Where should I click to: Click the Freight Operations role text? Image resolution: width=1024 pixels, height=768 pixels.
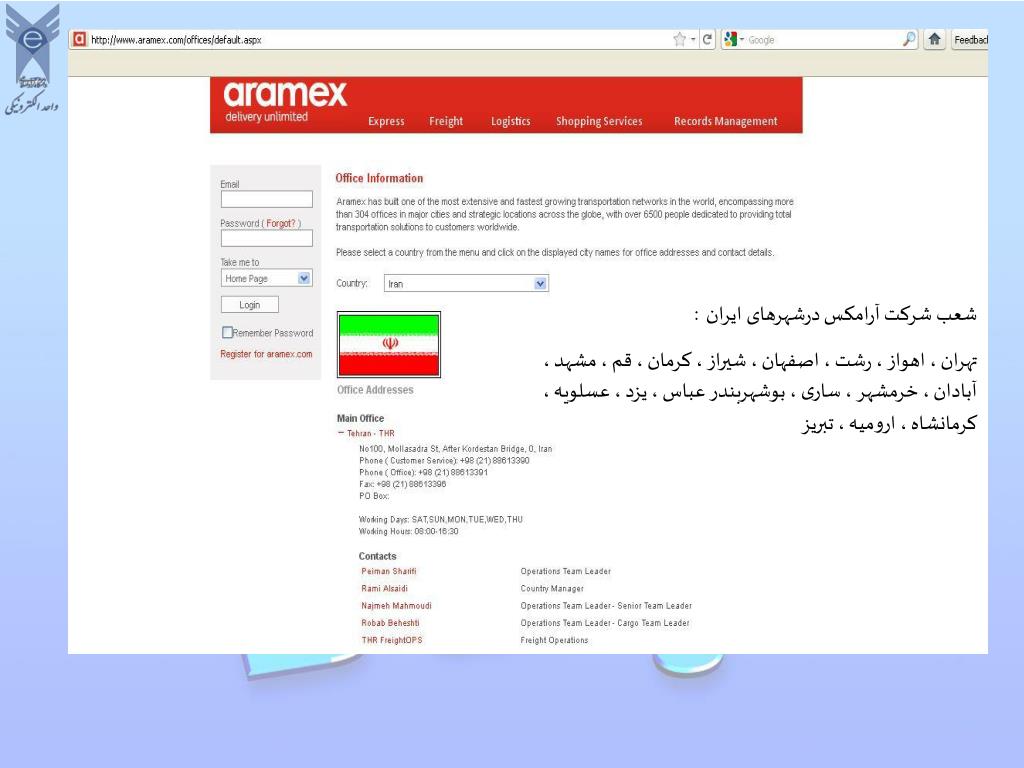[x=554, y=641]
